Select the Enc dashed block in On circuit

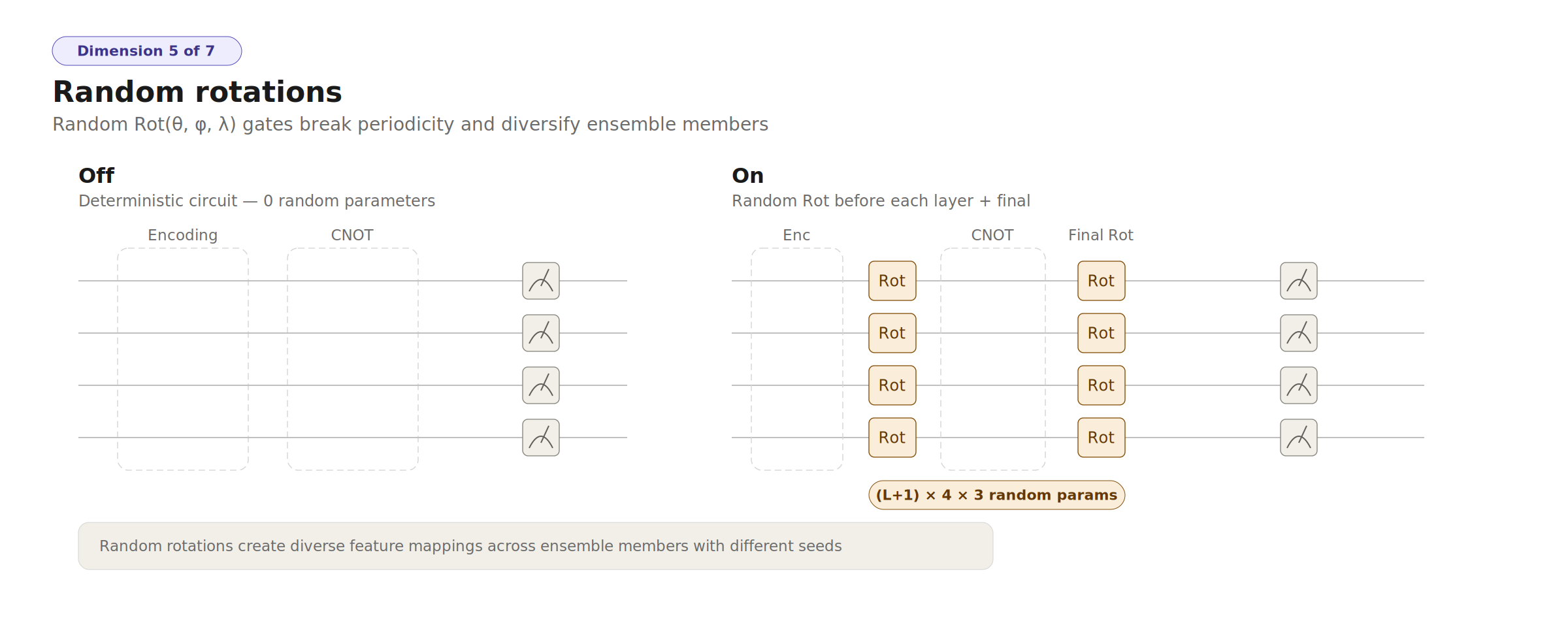point(797,359)
